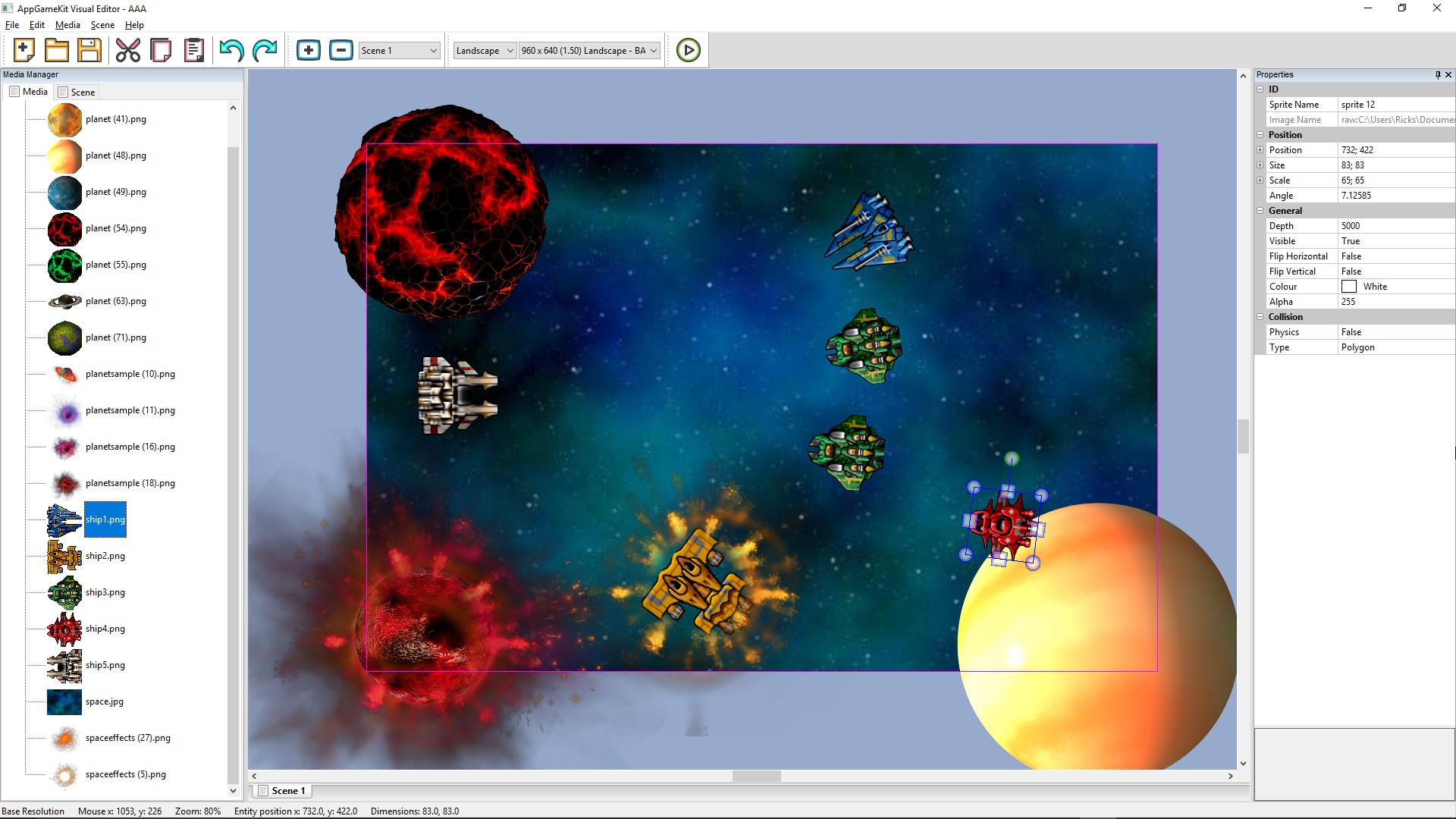Click the Redo arrow icon

click(x=265, y=50)
